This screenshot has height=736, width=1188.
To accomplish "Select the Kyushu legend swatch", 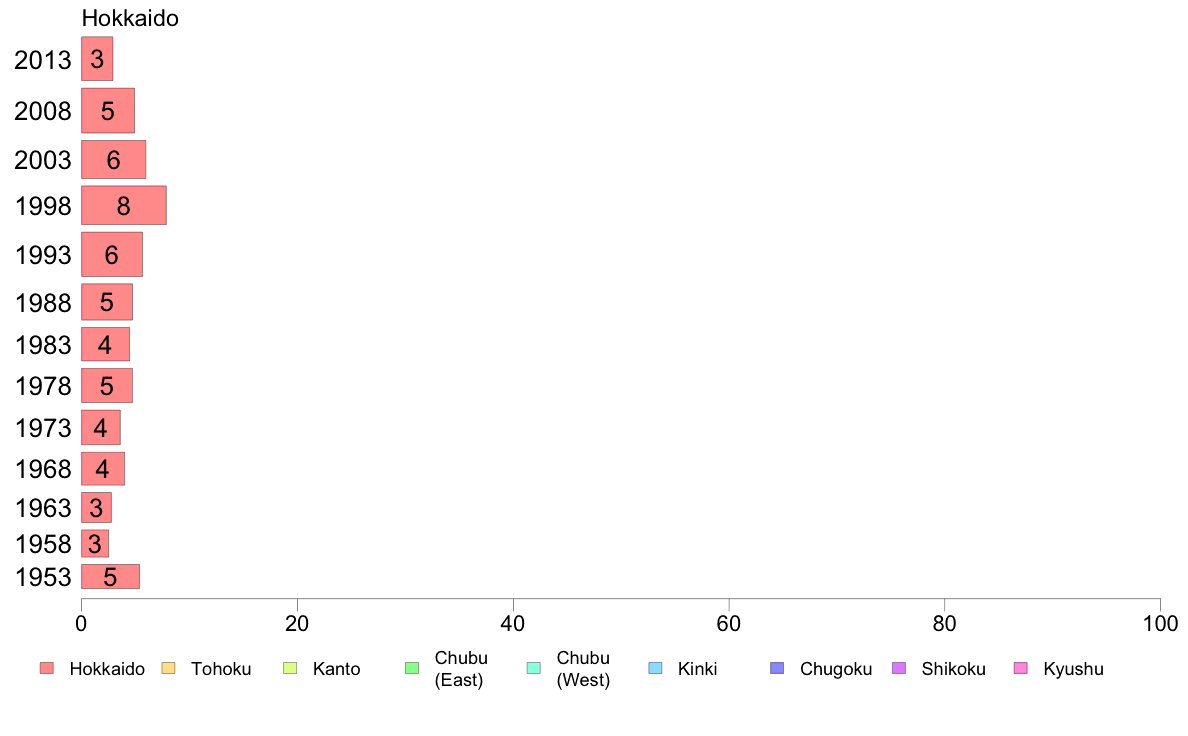I will (1021, 668).
